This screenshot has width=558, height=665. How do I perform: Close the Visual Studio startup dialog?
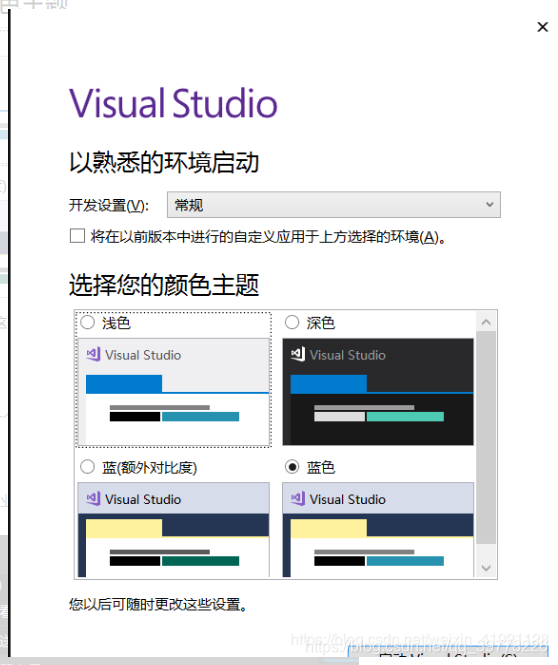tap(542, 27)
